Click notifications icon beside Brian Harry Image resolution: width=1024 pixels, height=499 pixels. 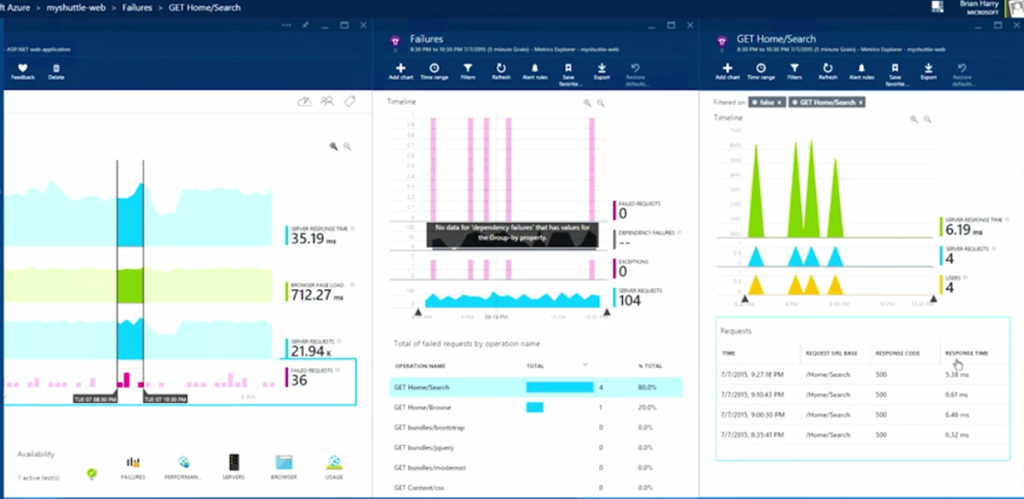click(x=938, y=7)
